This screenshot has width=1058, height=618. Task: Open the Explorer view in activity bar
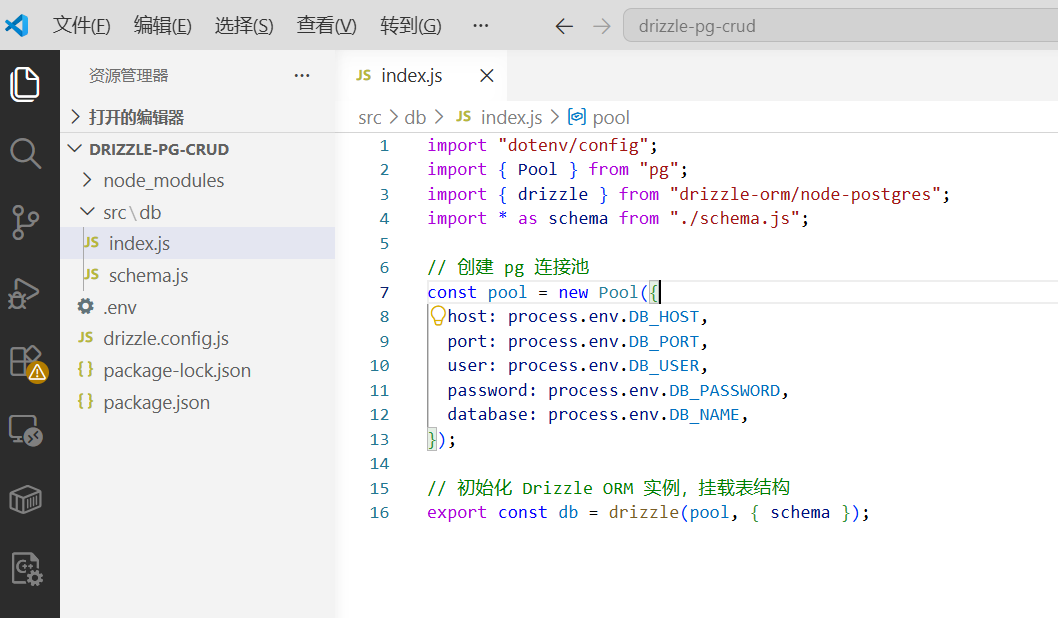[x=26, y=84]
